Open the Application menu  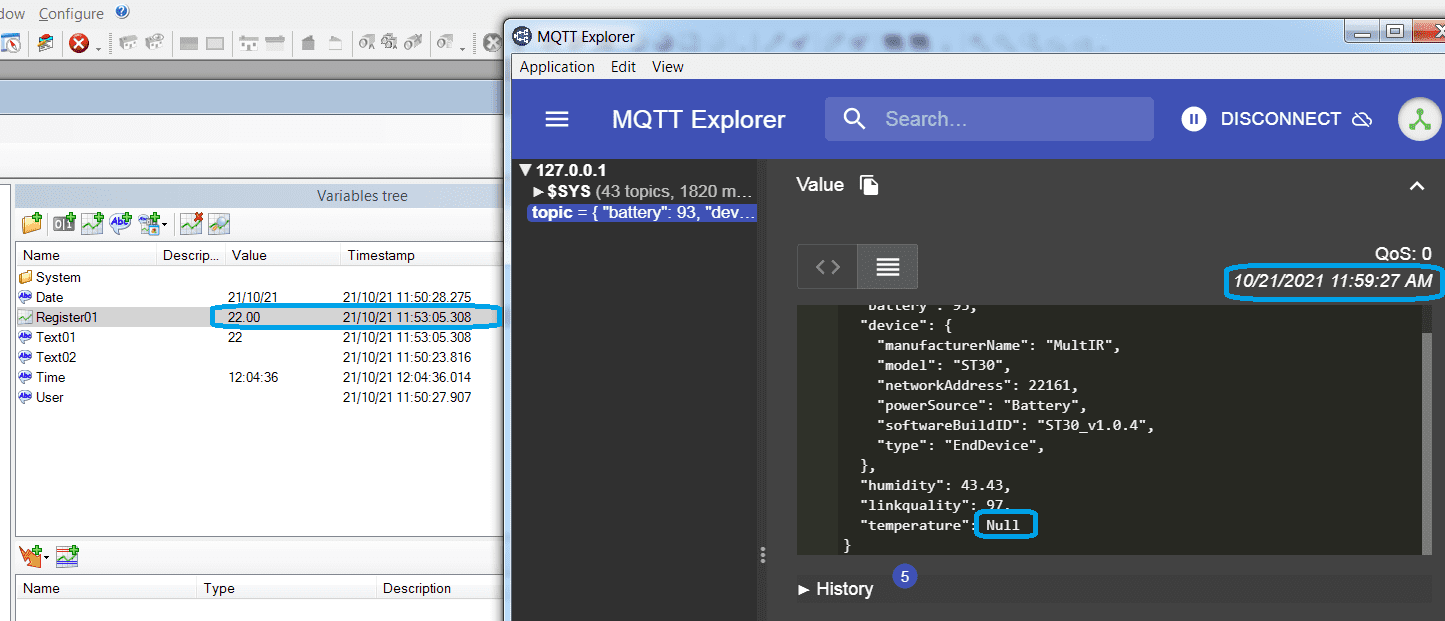point(557,67)
